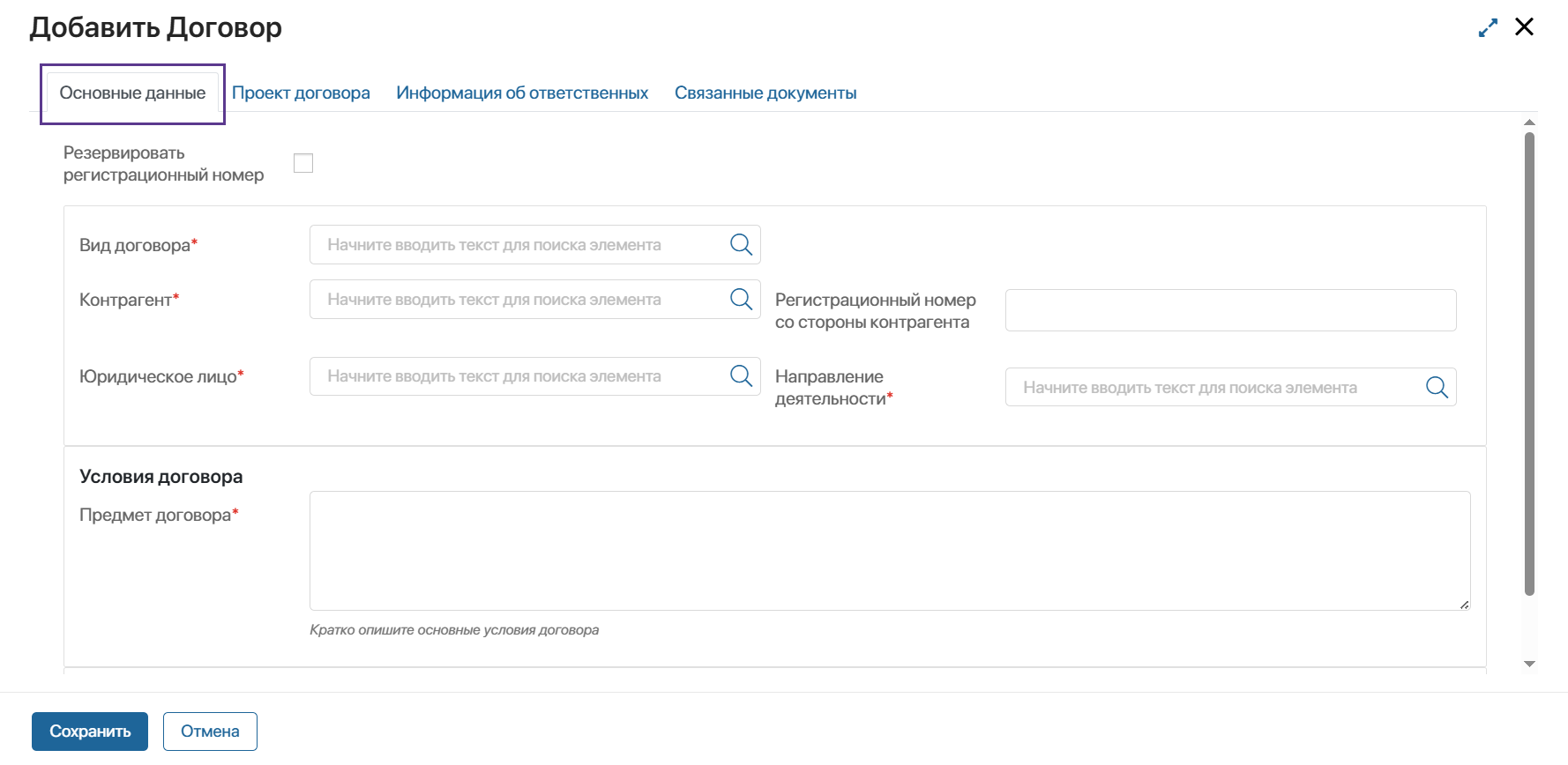Open the Контрагент lookup field
This screenshot has width=1568, height=765.
tap(520, 300)
